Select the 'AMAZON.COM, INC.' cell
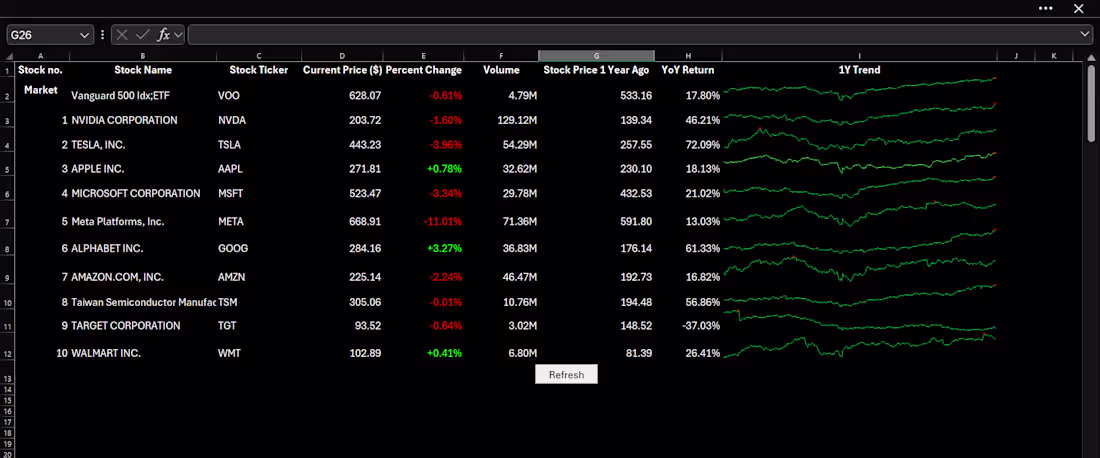The image size is (1100, 458). pos(117,277)
